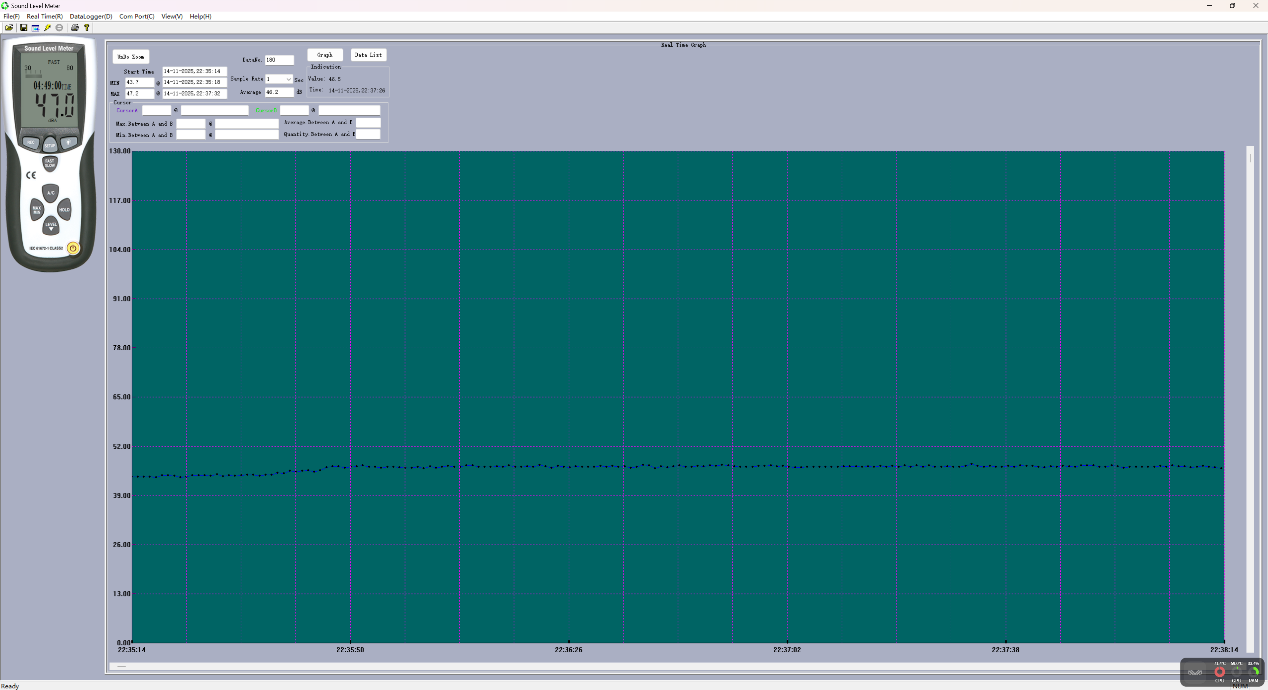Viewport: 1268px width, 690px height.
Task: Toggle HOLD on the meter
Action: click(64, 210)
